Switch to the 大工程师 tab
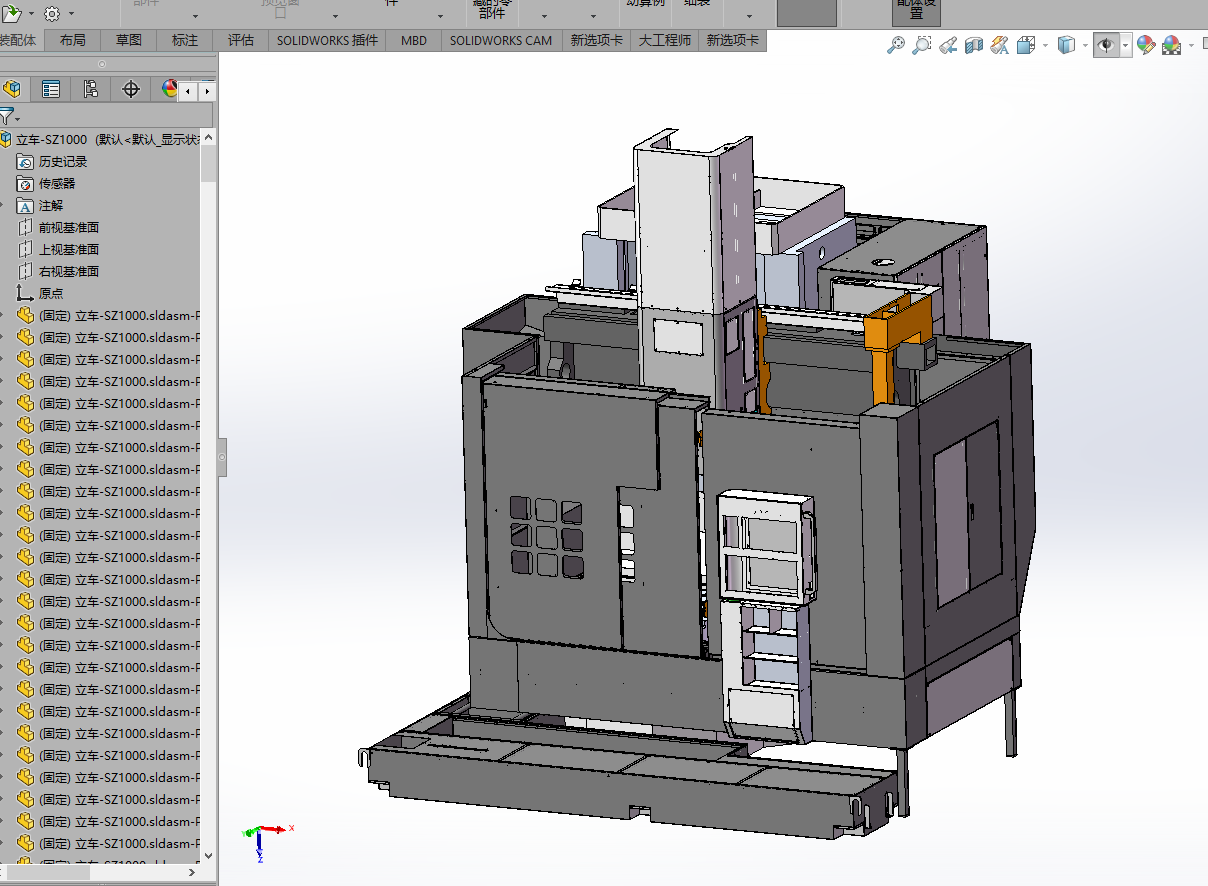The width and height of the screenshot is (1208, 886). click(665, 41)
